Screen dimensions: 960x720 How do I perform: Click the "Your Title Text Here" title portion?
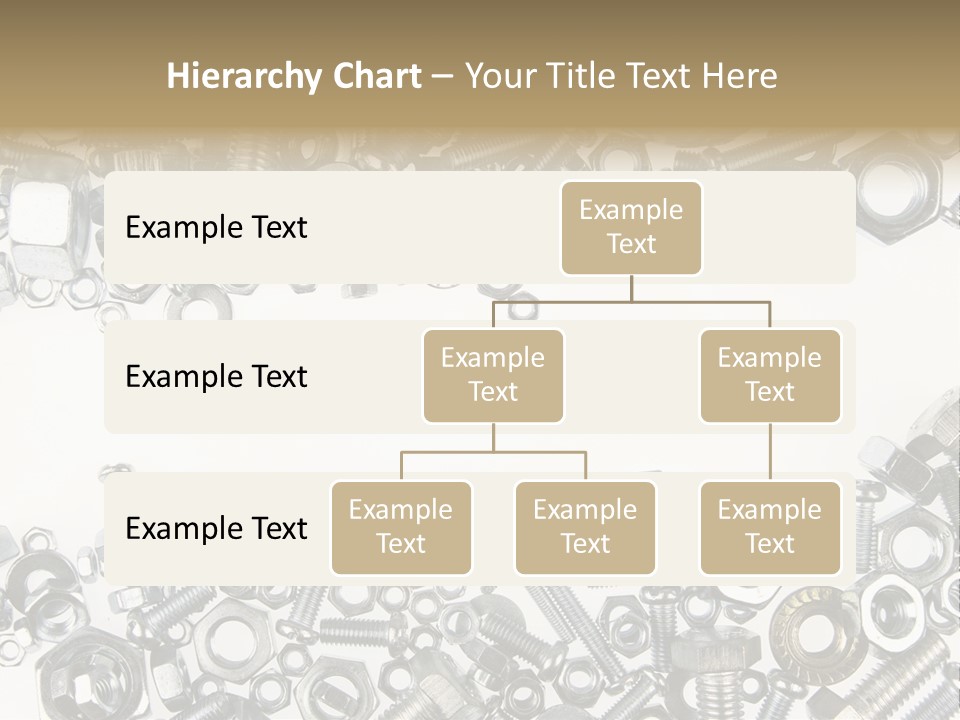(x=621, y=76)
